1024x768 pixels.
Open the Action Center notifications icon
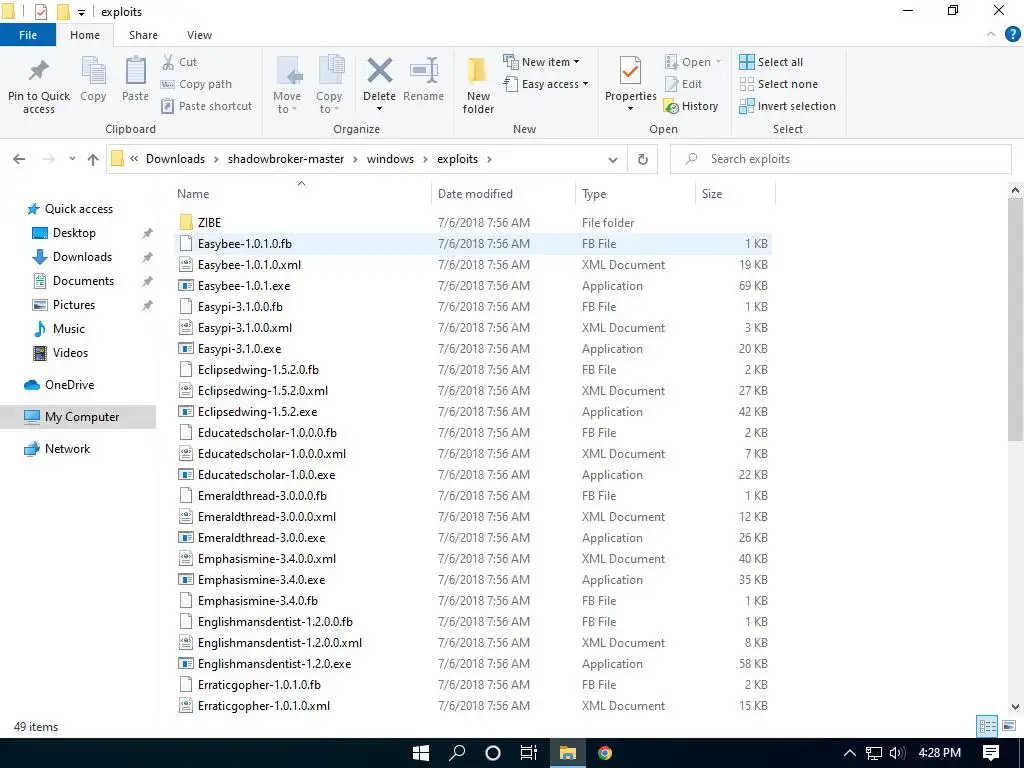[x=991, y=753]
